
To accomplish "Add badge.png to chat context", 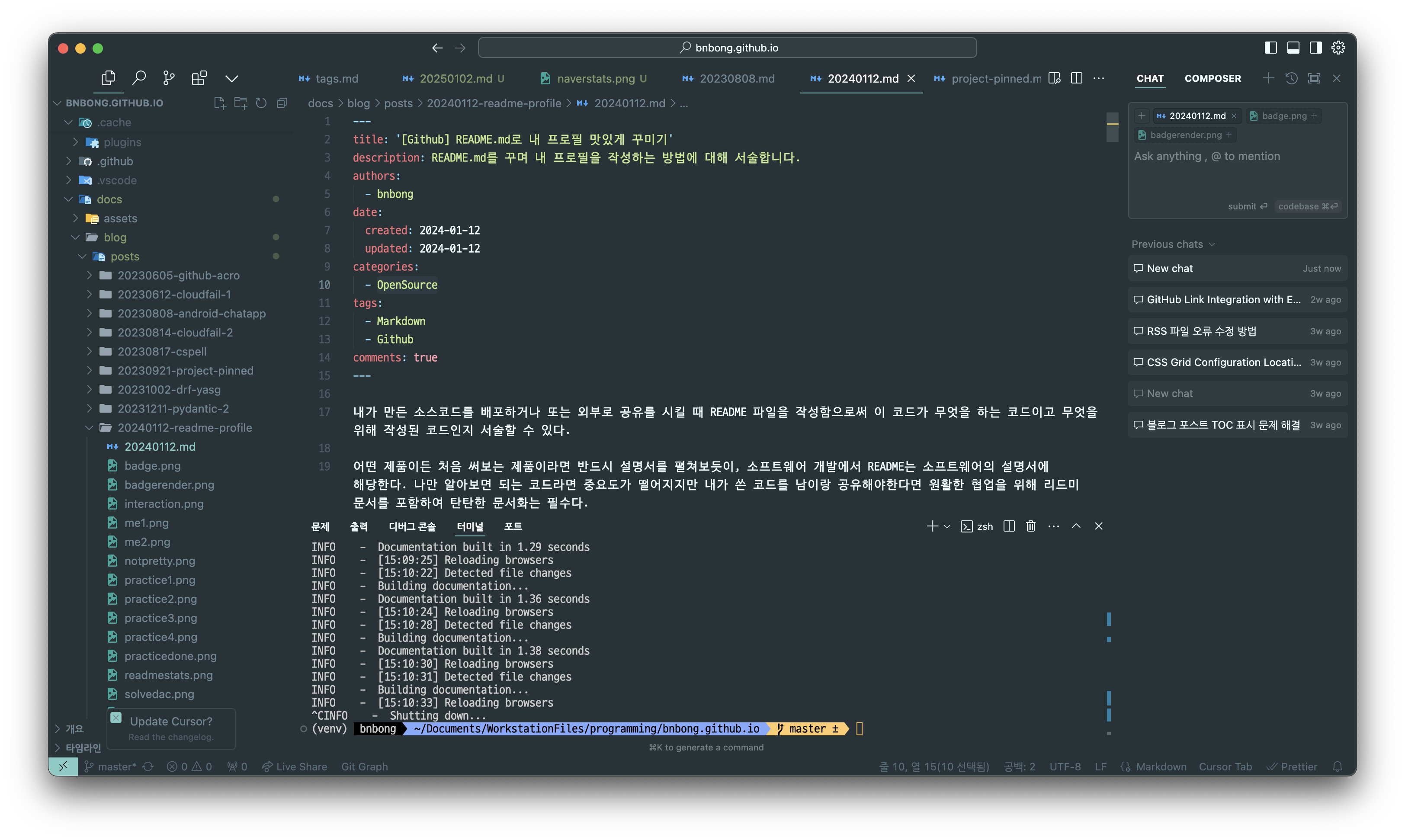I will point(1314,116).
